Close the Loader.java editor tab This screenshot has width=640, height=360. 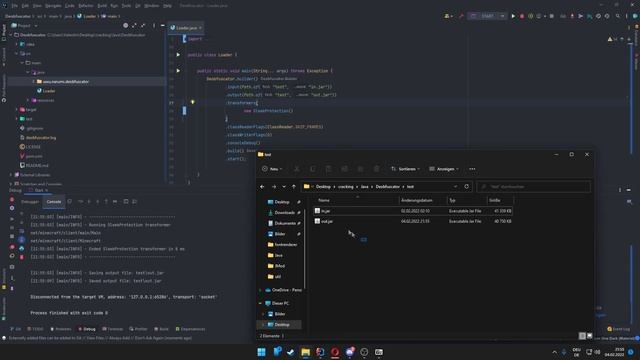(x=200, y=28)
